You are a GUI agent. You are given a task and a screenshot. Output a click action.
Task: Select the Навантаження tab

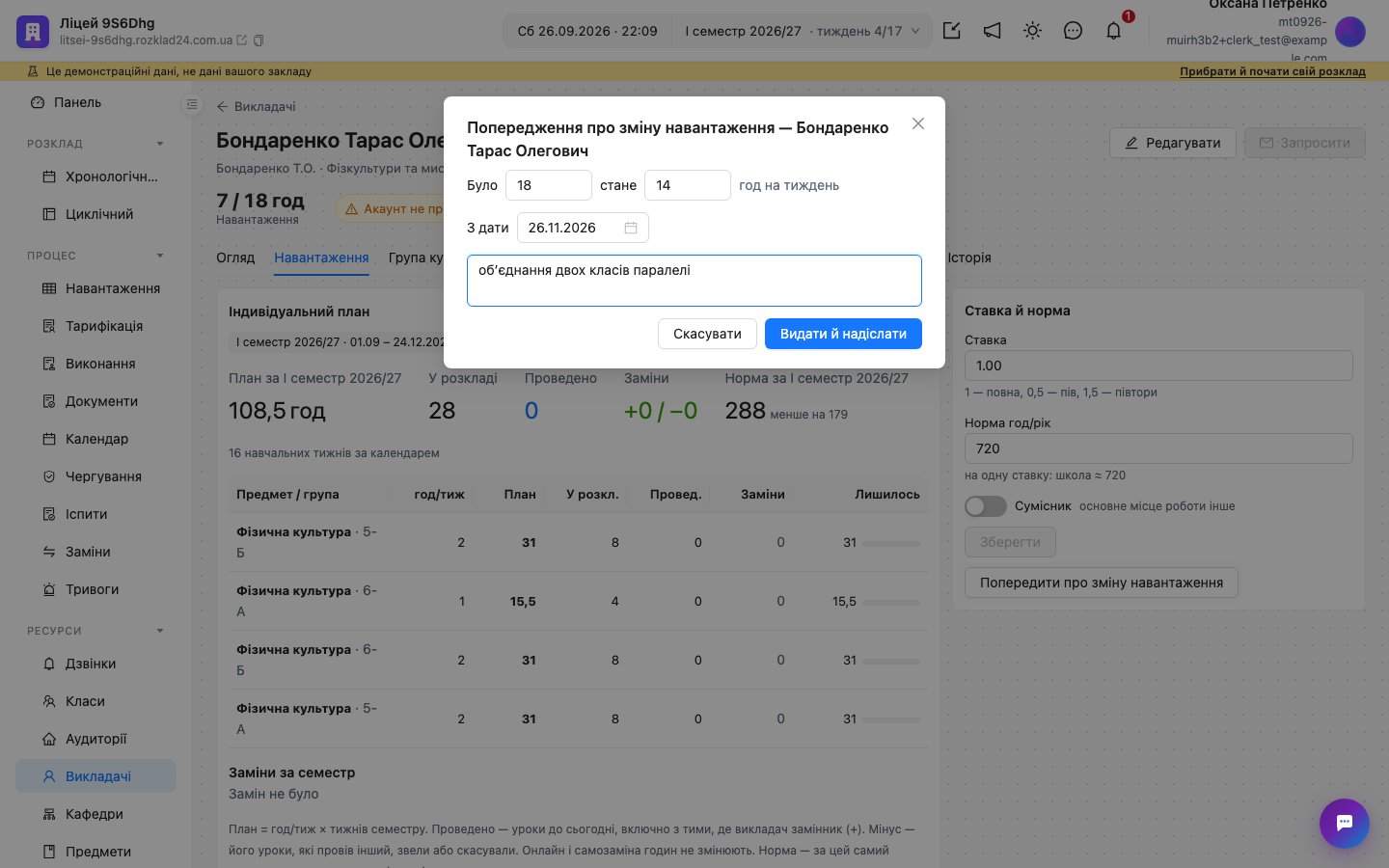(x=321, y=258)
